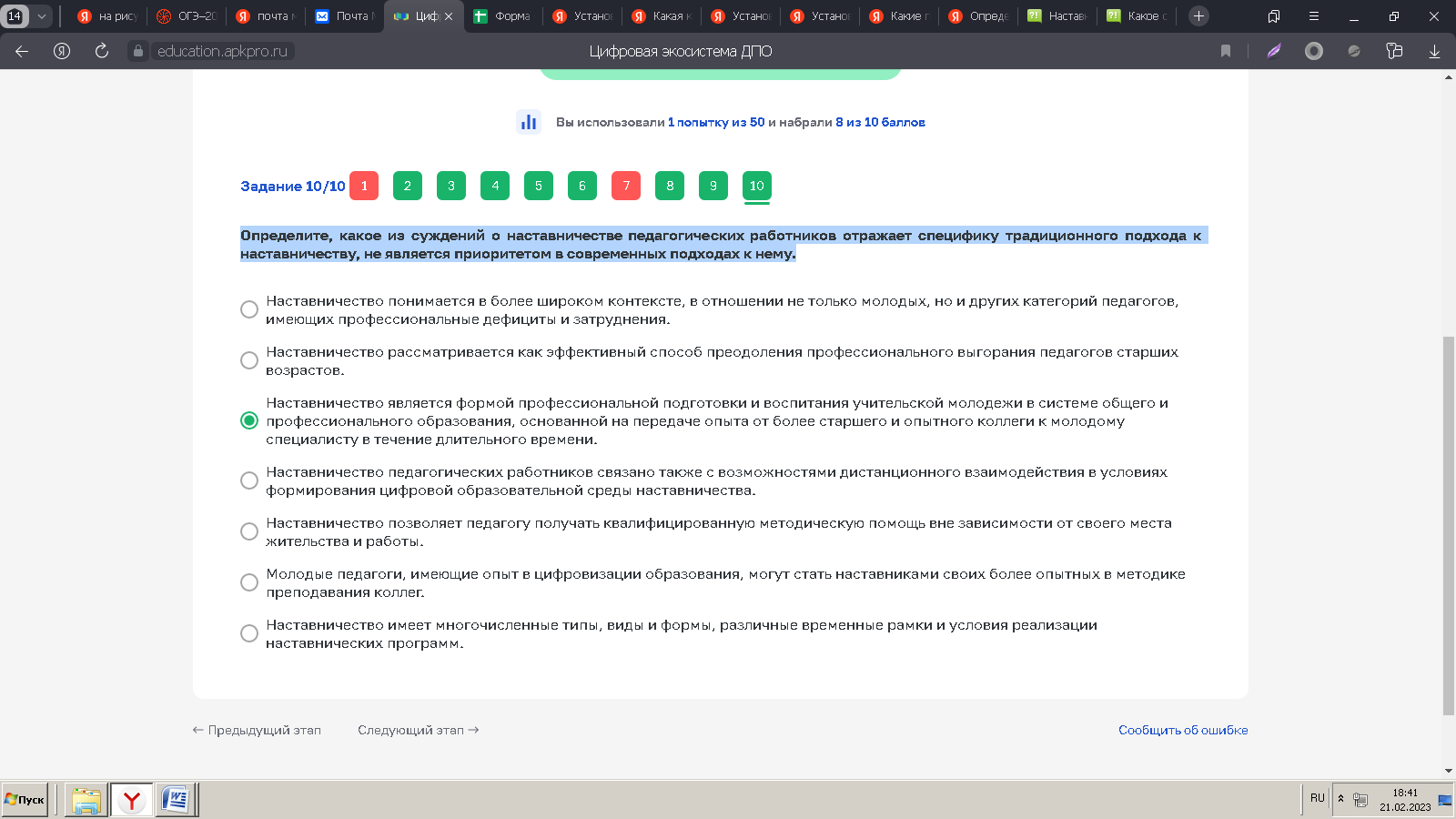This screenshot has height=819, width=1456.
Task: Switch to the ОГЭ-20 browser tab
Action: (188, 15)
